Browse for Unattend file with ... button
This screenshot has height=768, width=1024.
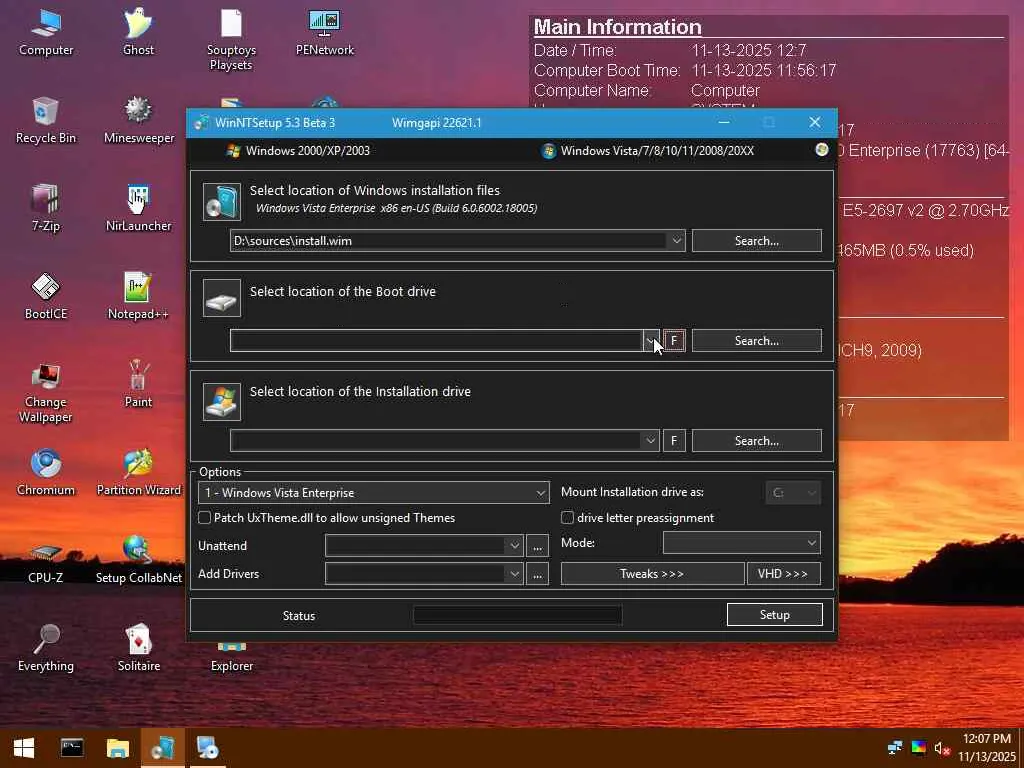click(x=537, y=546)
